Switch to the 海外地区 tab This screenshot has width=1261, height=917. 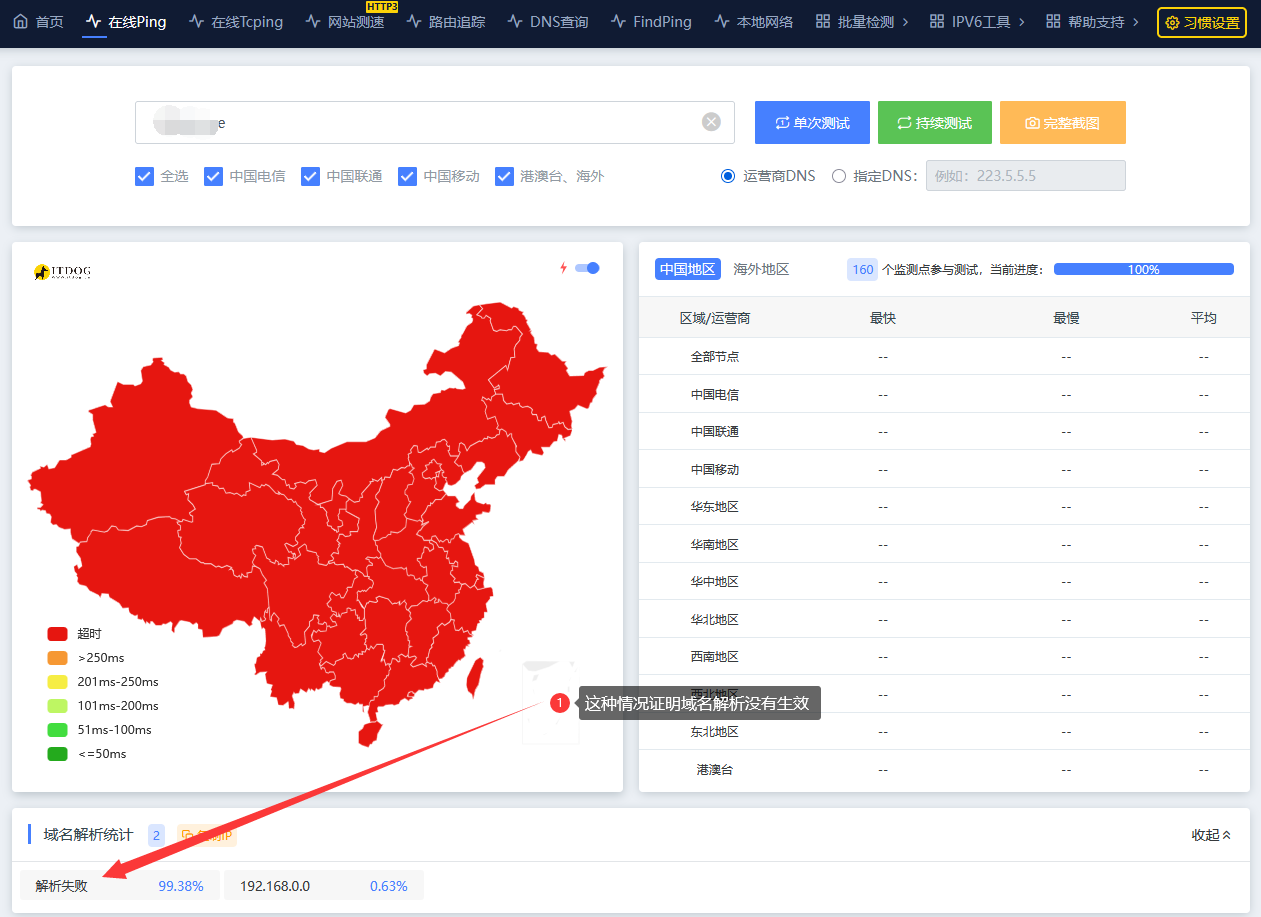click(x=761, y=269)
